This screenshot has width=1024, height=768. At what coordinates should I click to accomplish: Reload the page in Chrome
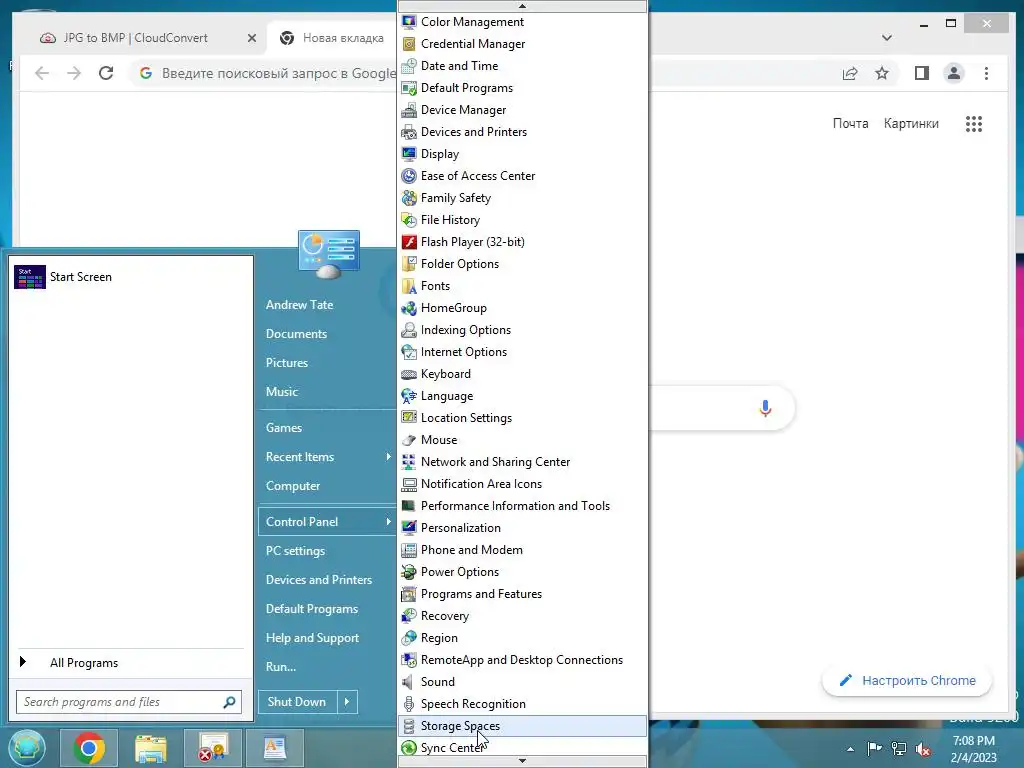(x=106, y=73)
